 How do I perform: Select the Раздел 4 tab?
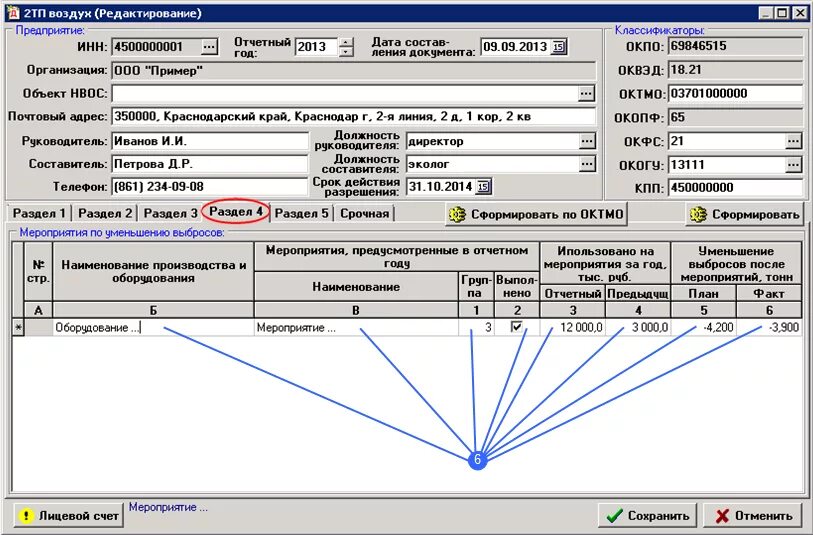(x=236, y=212)
